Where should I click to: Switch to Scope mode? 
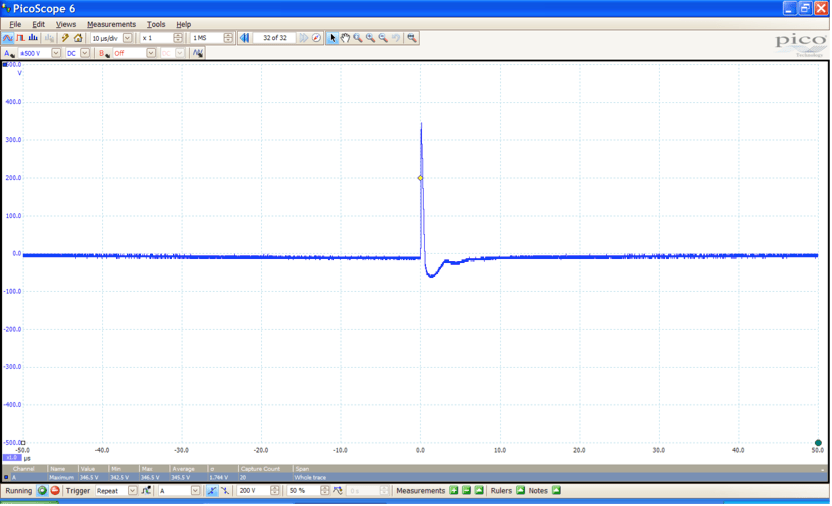point(7,38)
